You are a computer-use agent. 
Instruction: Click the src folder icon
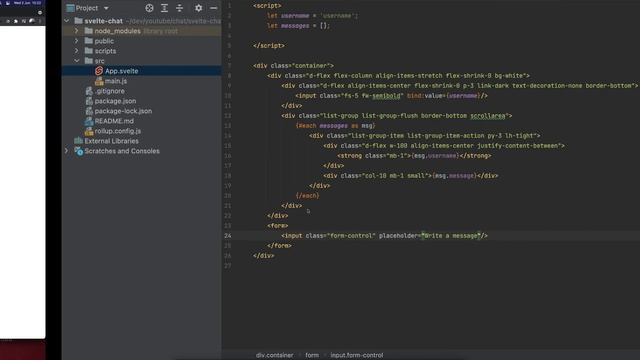(x=89, y=61)
